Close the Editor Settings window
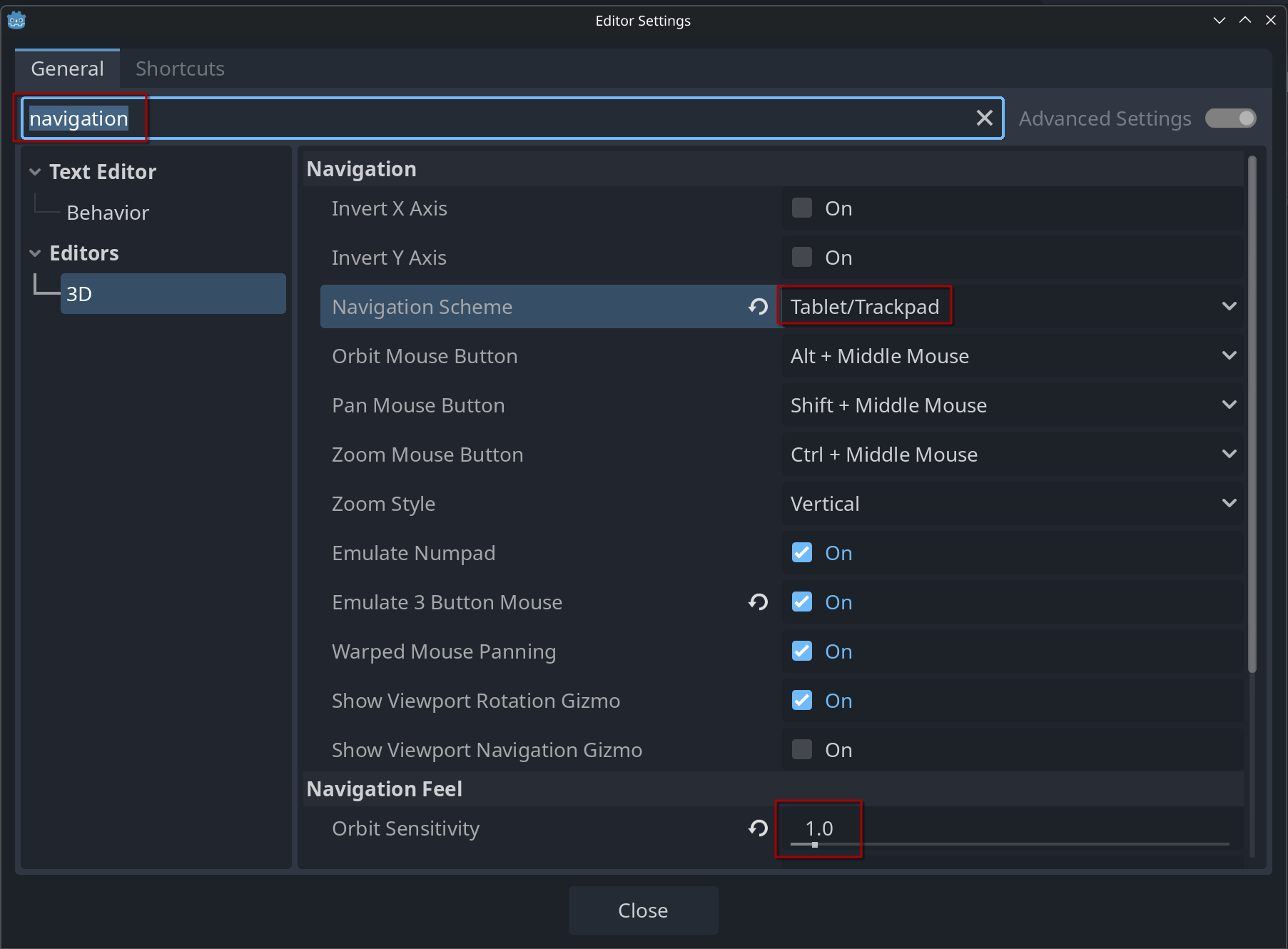Viewport: 1288px width, 949px height. tap(1270, 21)
